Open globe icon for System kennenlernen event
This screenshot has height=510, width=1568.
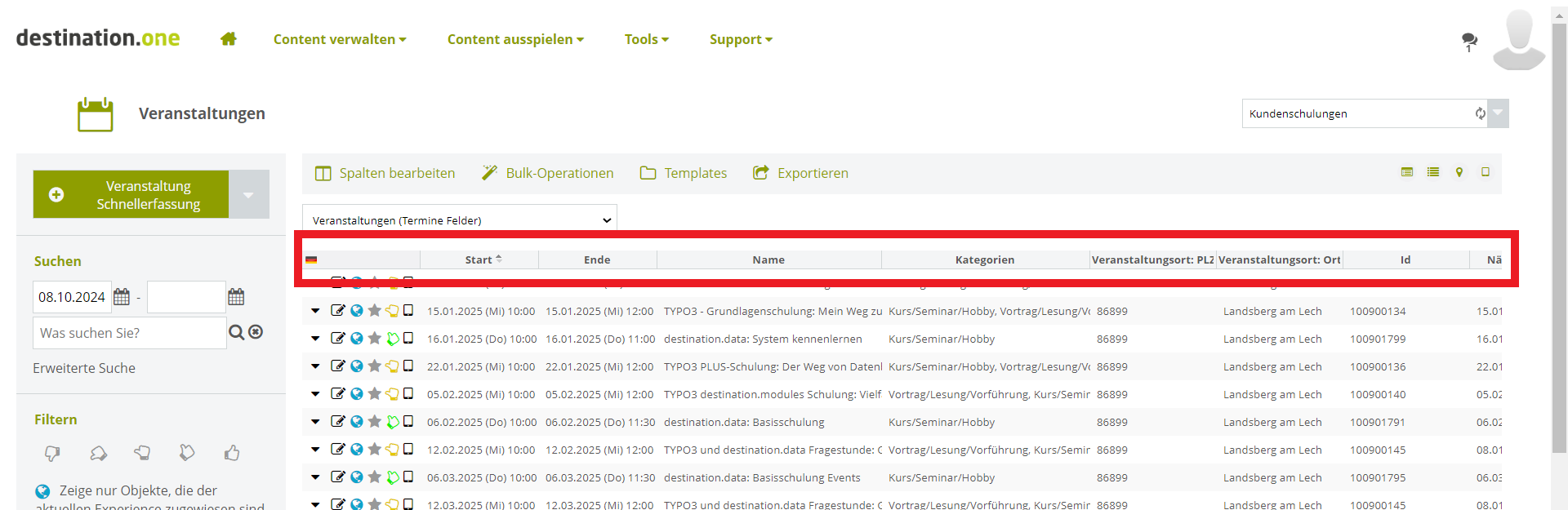point(357,338)
